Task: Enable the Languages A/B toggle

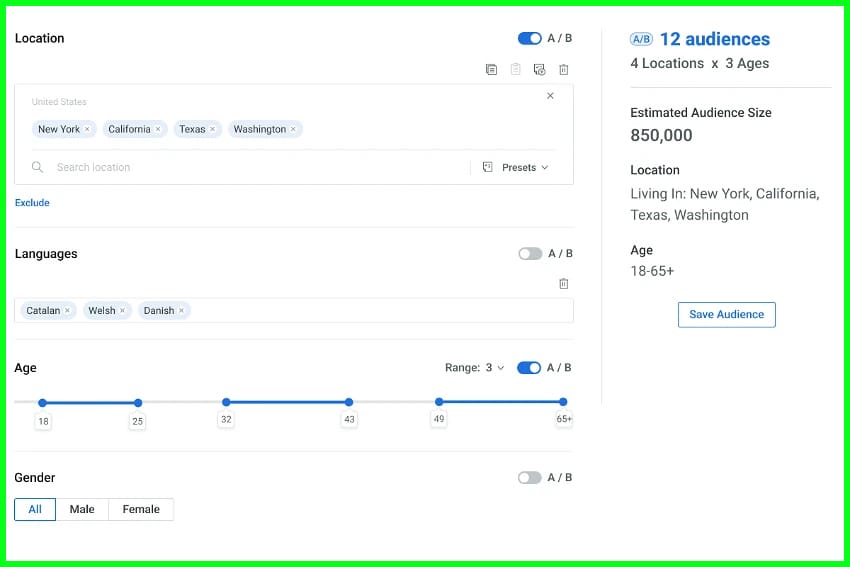Action: 529,254
